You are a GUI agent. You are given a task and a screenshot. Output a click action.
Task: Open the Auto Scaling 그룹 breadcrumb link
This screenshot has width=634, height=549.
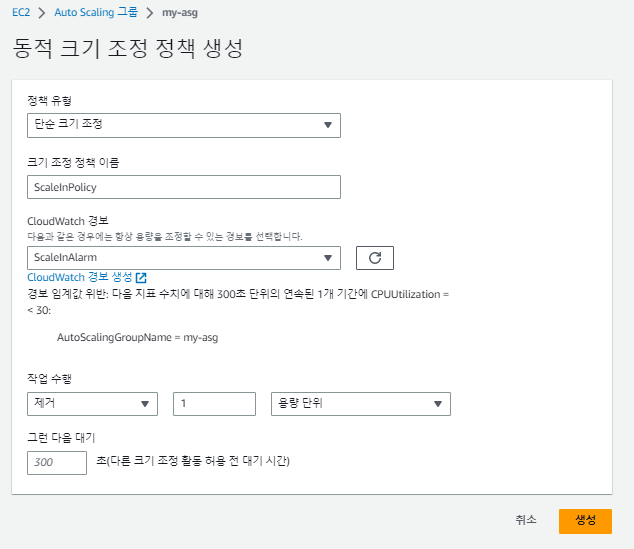point(96,13)
